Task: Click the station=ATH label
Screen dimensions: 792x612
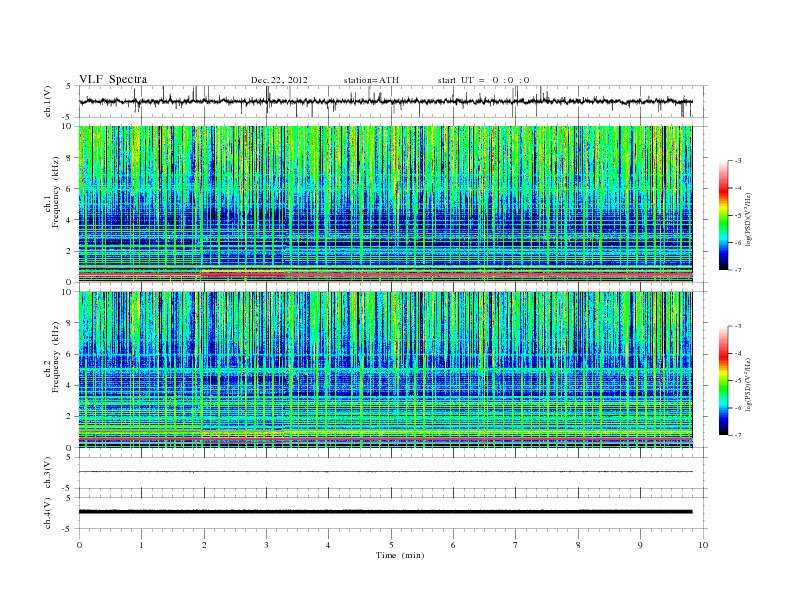Action: point(370,80)
